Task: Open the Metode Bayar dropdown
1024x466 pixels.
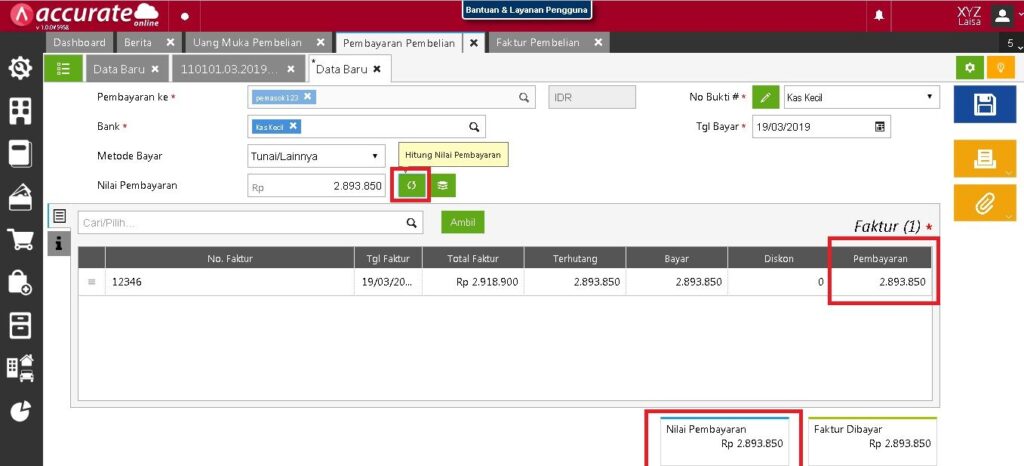Action: pos(316,156)
